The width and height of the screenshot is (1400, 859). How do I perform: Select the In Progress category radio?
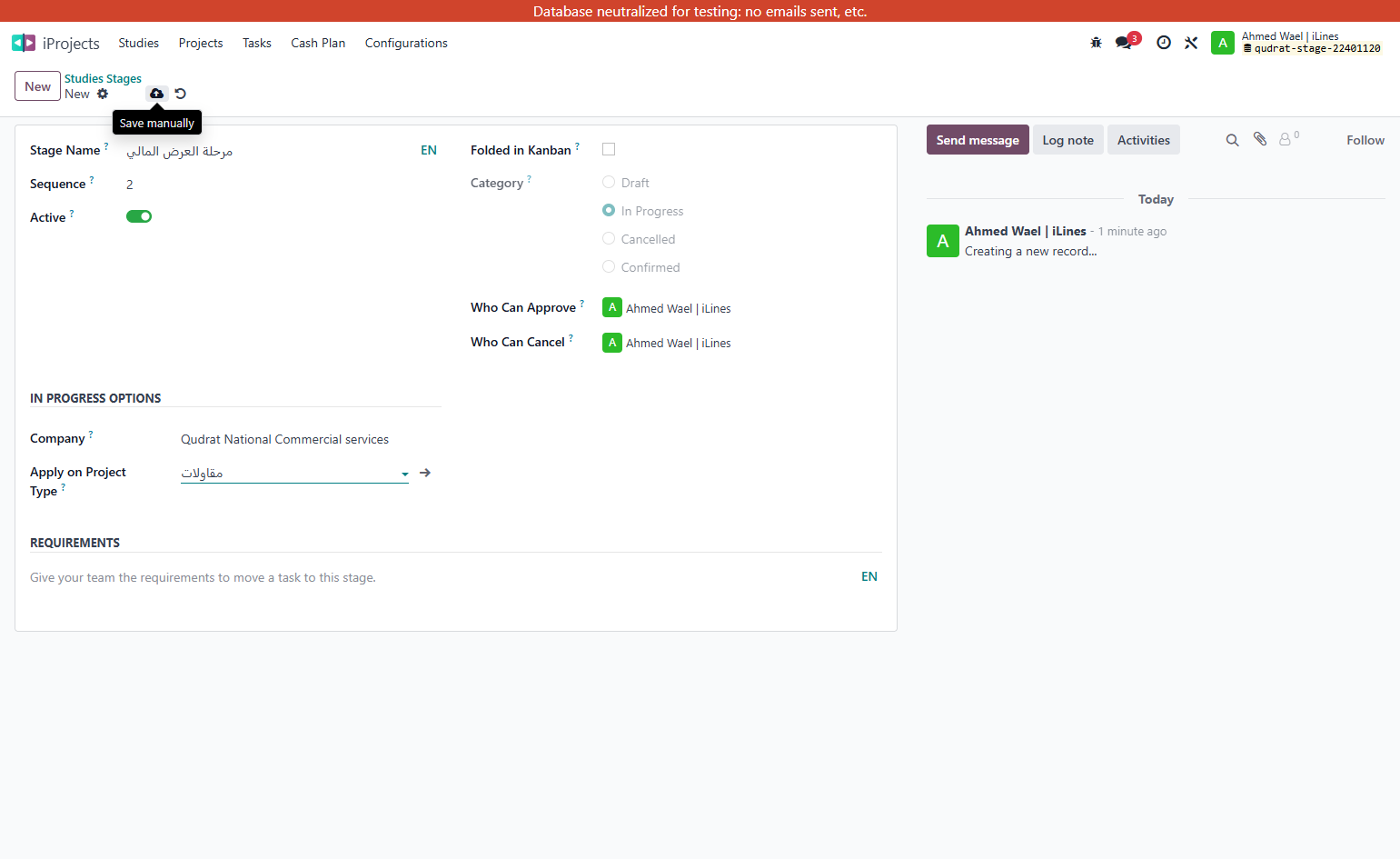pos(609,210)
